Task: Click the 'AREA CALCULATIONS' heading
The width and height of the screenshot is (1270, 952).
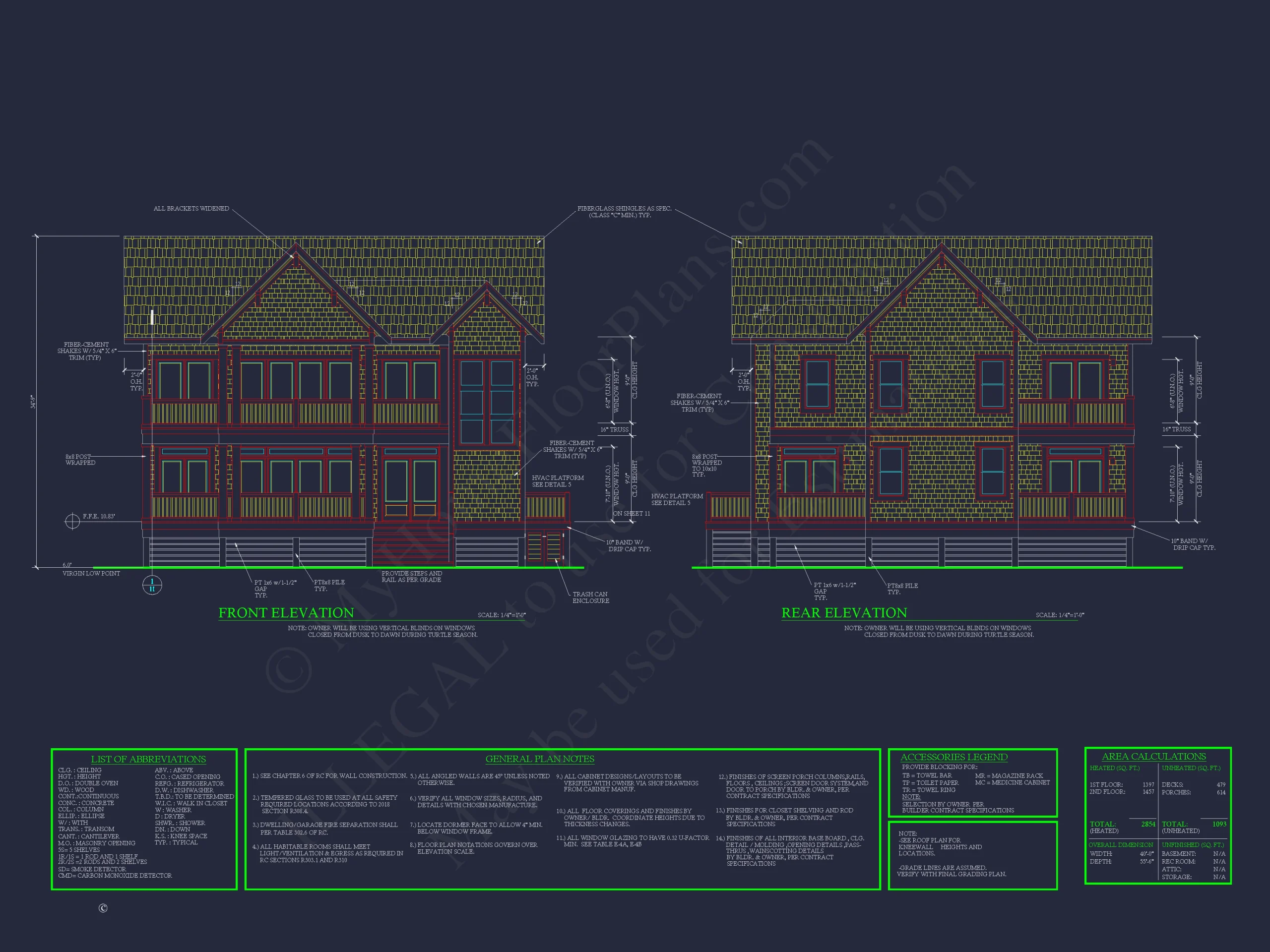Action: coord(1153,756)
